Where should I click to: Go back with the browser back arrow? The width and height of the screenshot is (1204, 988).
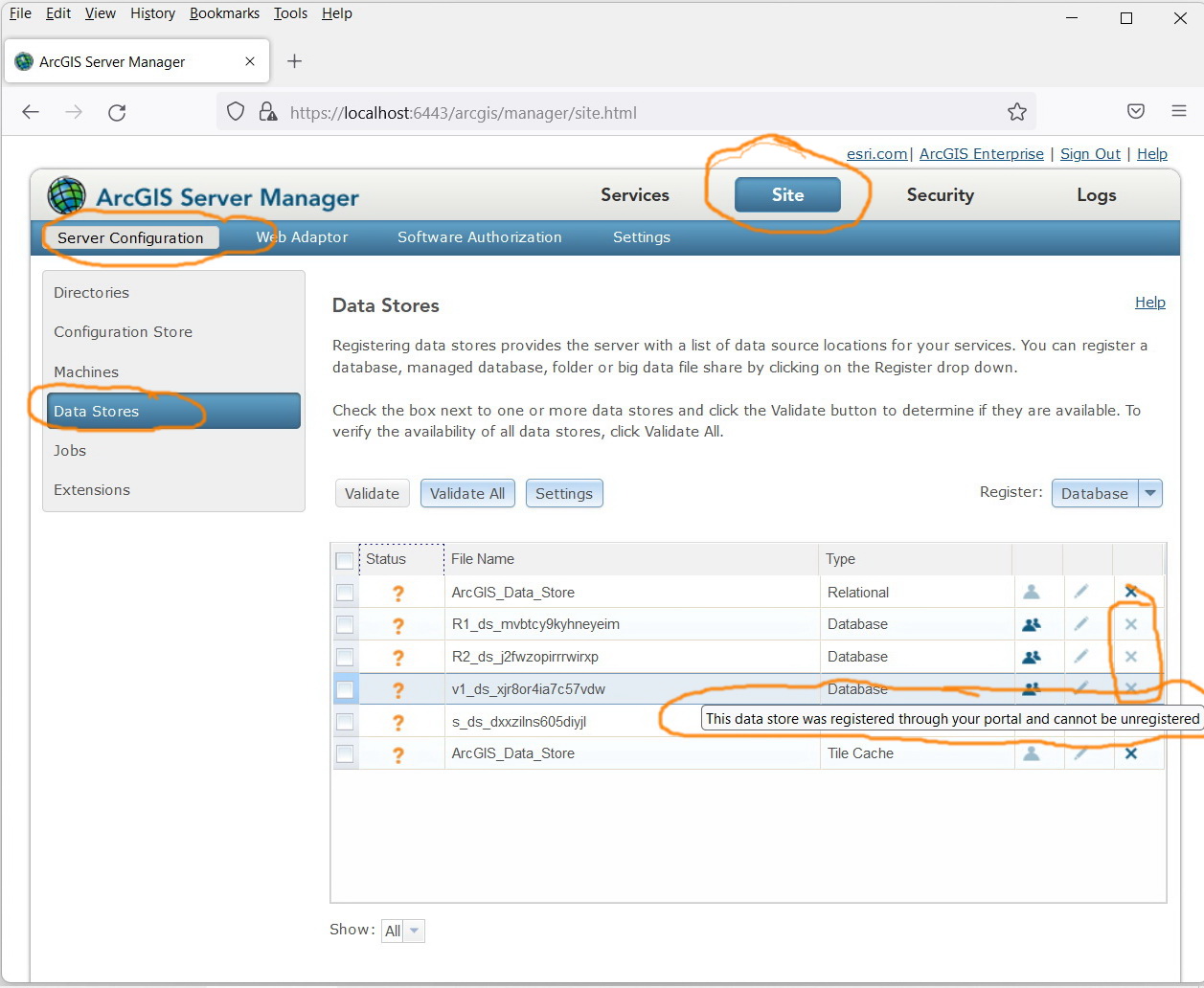pyautogui.click(x=31, y=112)
